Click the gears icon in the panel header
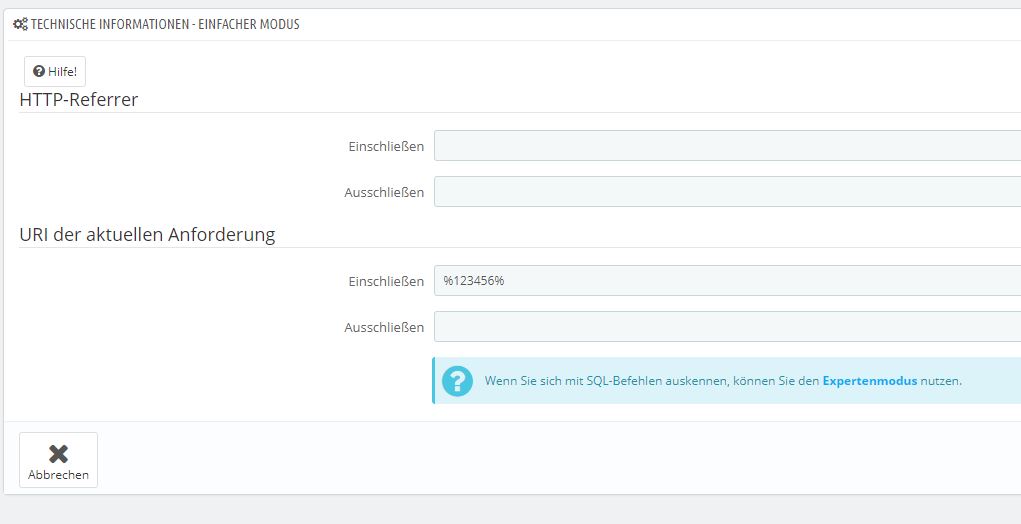 (20, 24)
